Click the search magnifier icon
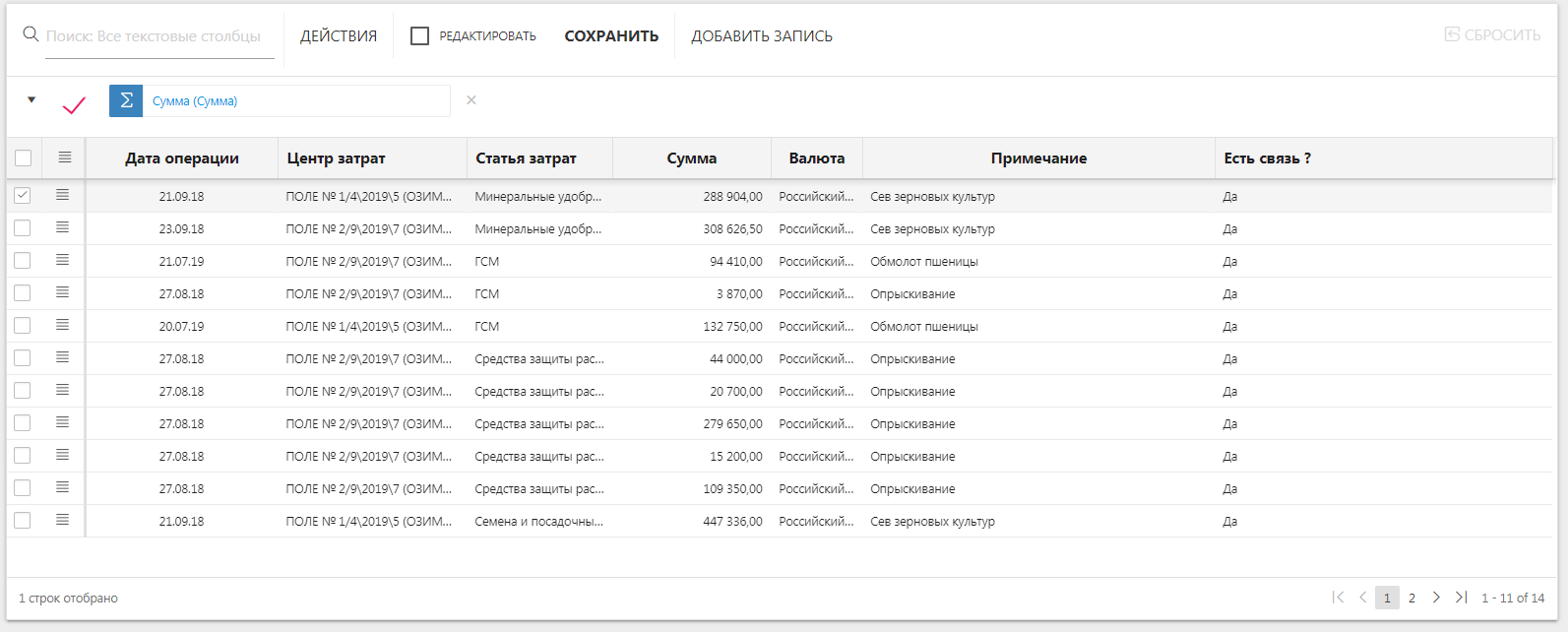Image resolution: width=1568 pixels, height=632 pixels. (x=31, y=35)
